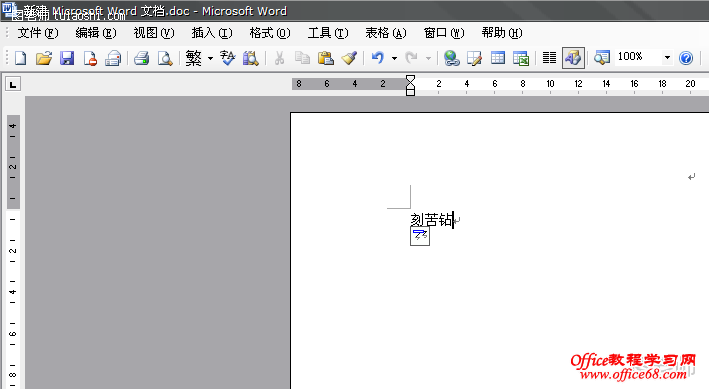Open the Undo history dropdown arrow

click(394, 58)
